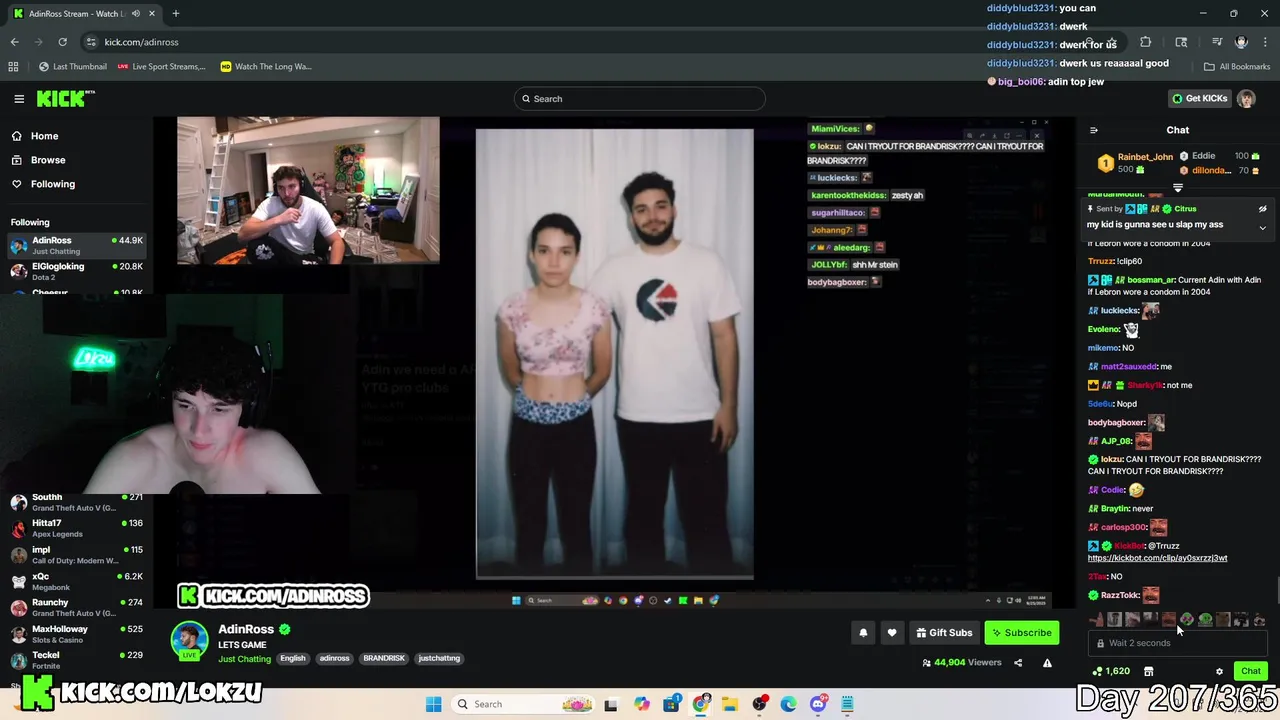
Task: Expand the gift leaderboard handle
Action: [1178, 188]
